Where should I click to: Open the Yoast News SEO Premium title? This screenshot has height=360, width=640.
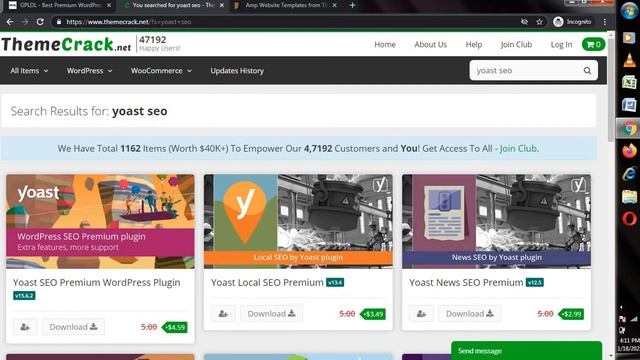pos(466,282)
